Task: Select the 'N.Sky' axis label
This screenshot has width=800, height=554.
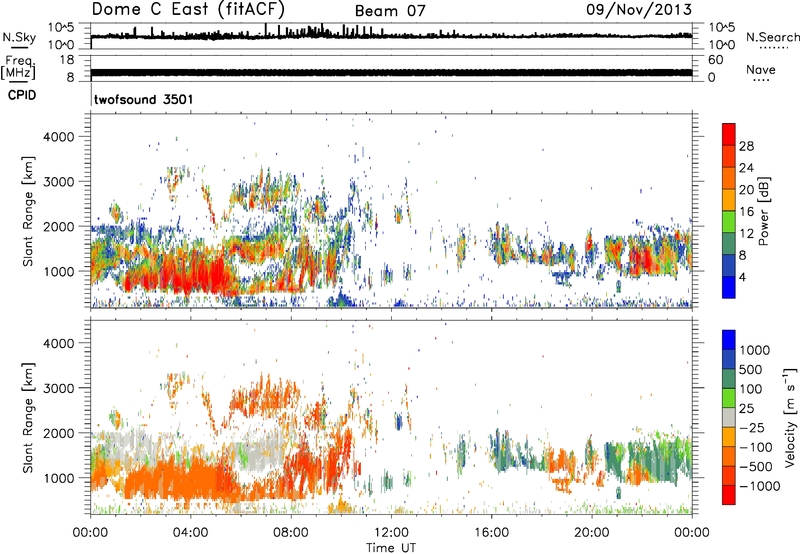Action: 19,38
